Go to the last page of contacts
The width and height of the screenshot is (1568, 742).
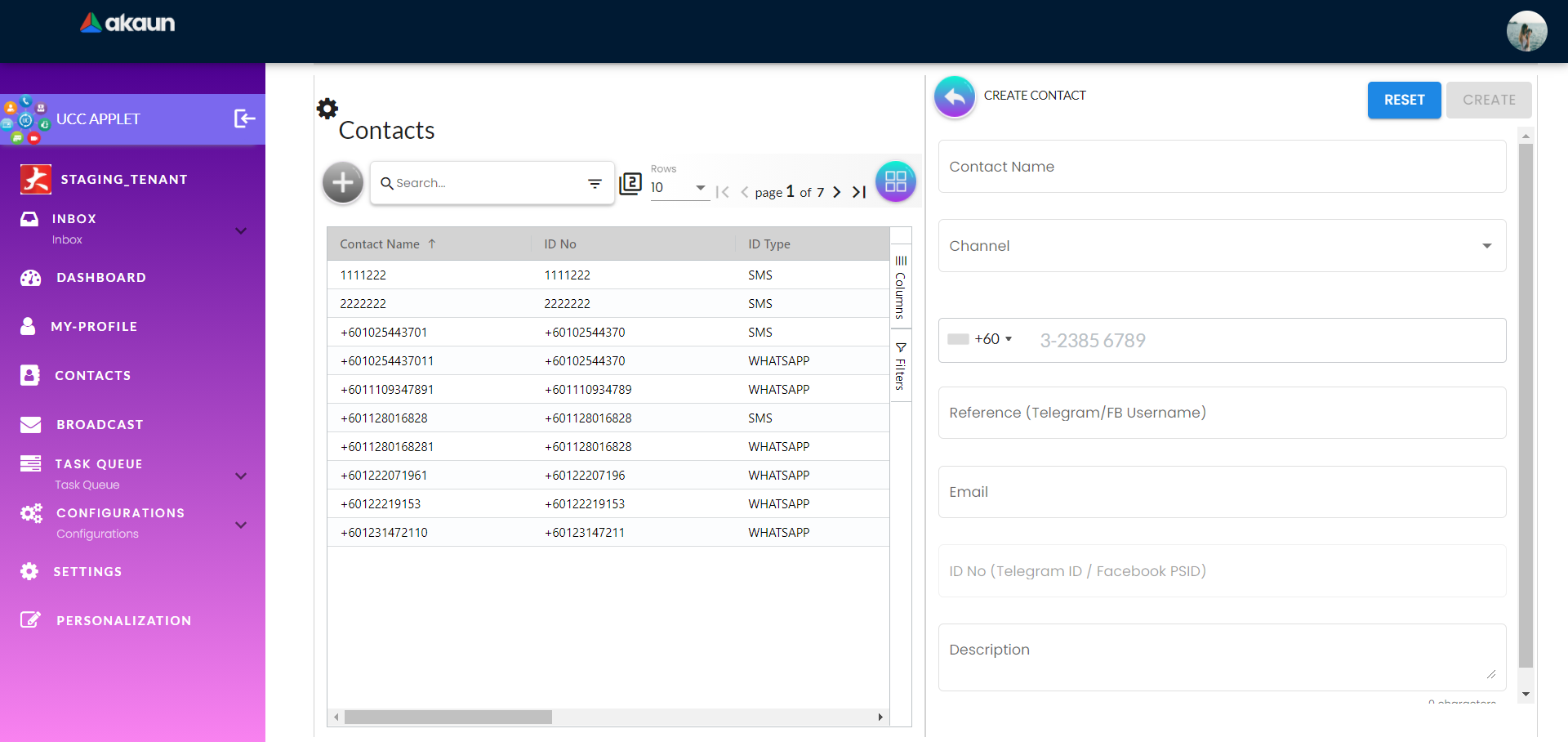pos(859,192)
